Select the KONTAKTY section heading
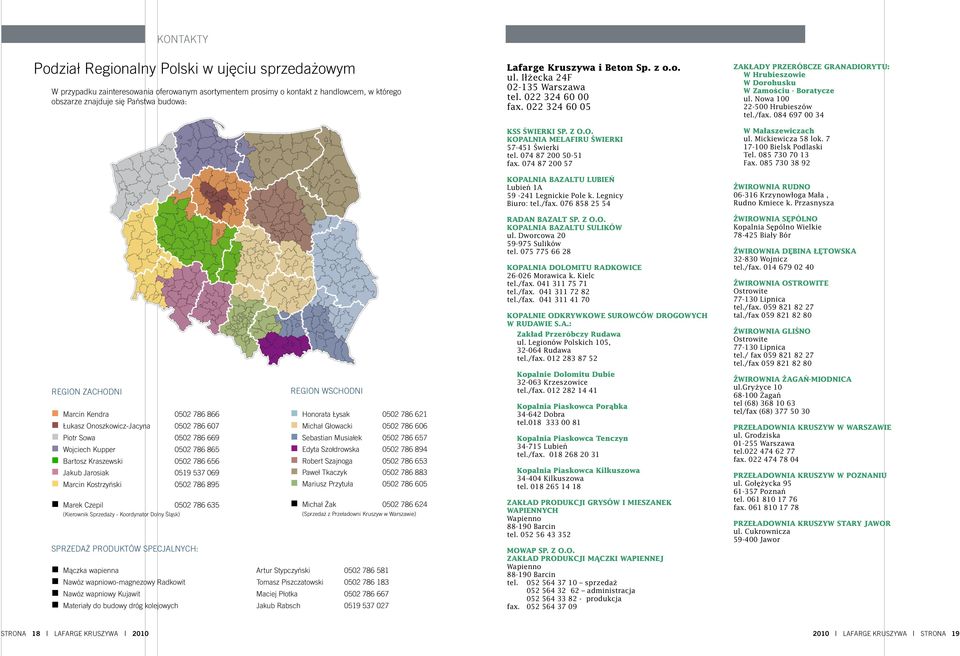The image size is (960, 656). point(182,39)
